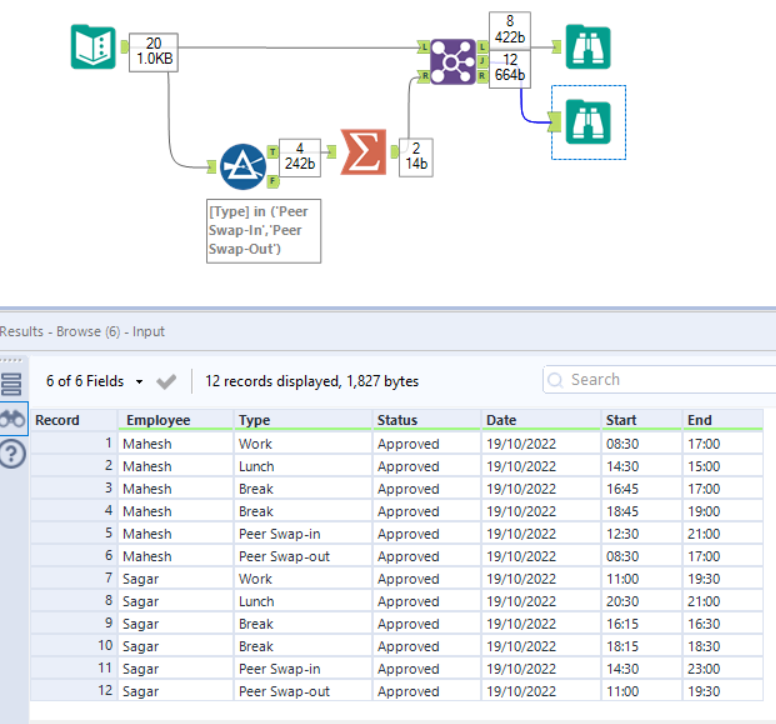The image size is (776, 724).
Task: Click the Type column header
Action: [255, 420]
